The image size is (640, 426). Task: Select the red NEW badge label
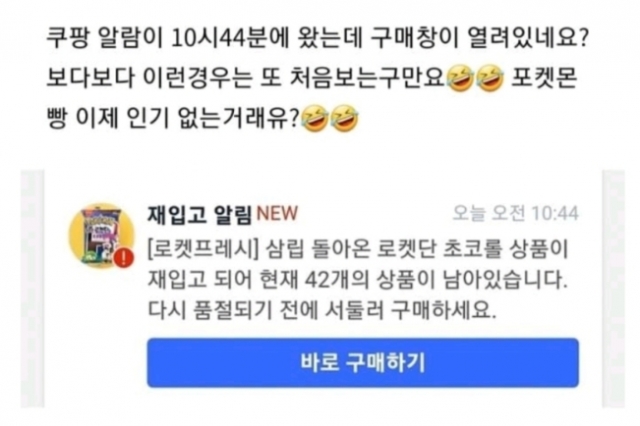(x=277, y=213)
